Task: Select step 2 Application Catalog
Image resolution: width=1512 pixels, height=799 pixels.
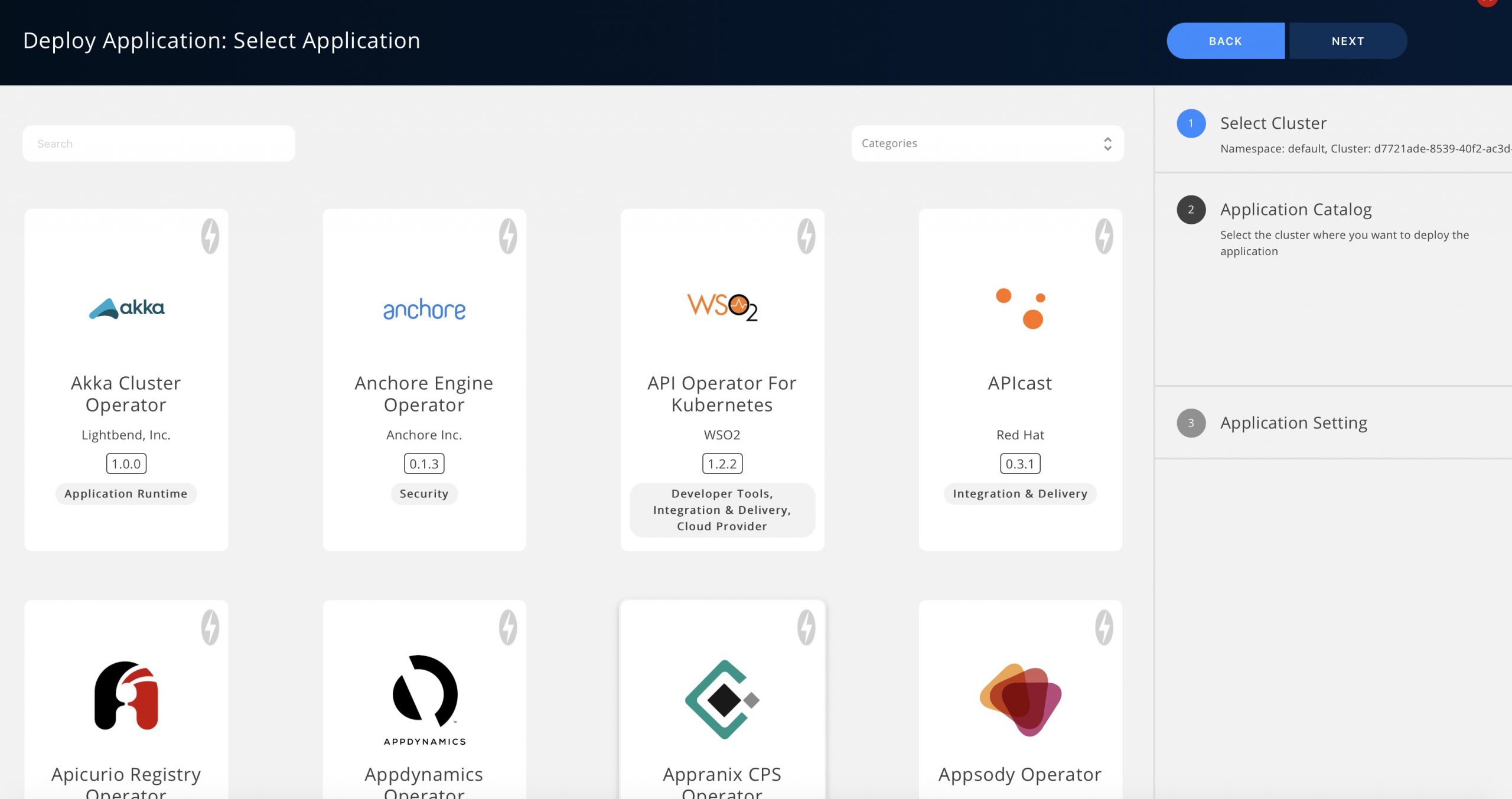Action: point(1295,210)
